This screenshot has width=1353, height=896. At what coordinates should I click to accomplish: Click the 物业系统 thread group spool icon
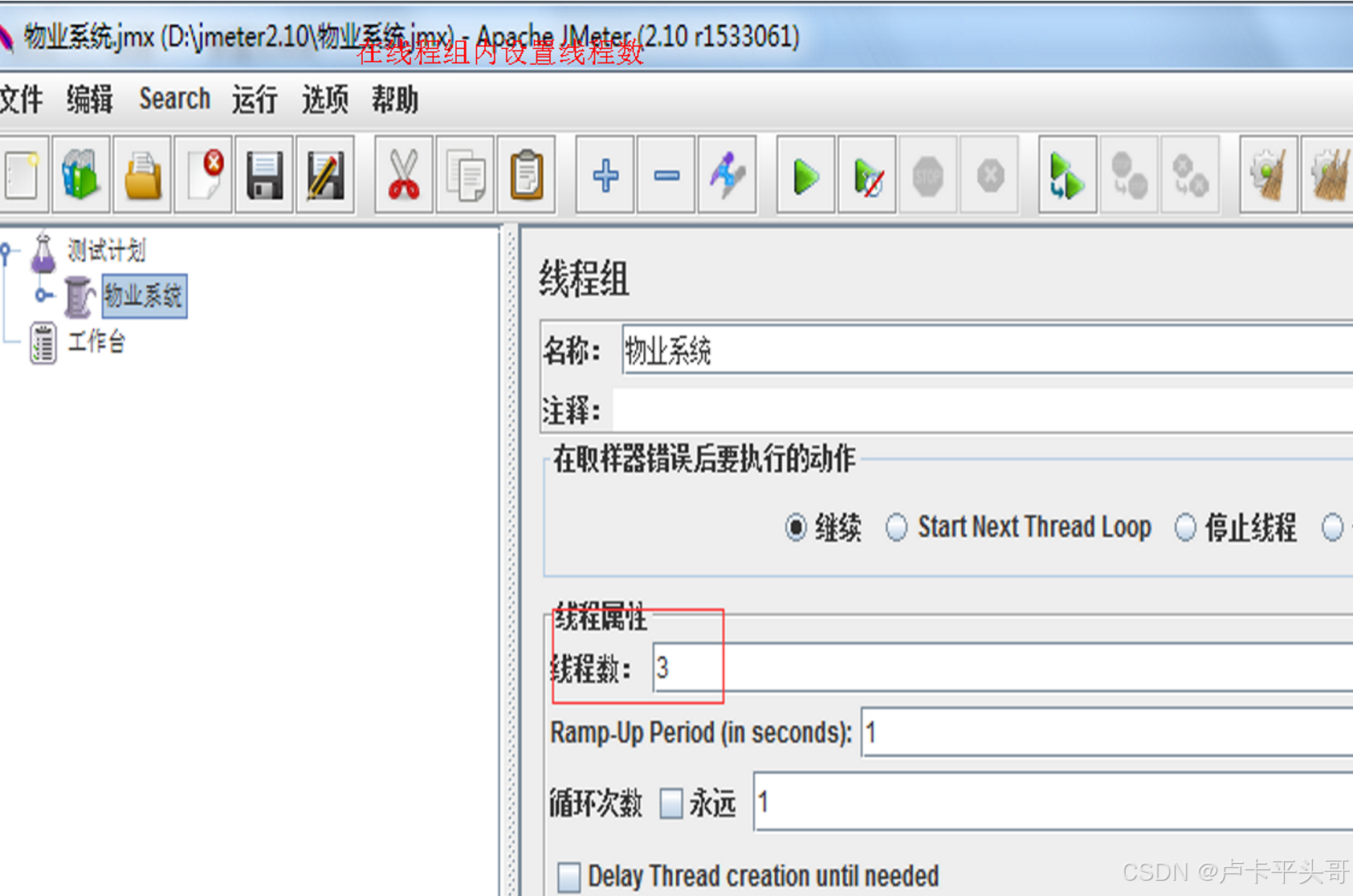coord(79,296)
